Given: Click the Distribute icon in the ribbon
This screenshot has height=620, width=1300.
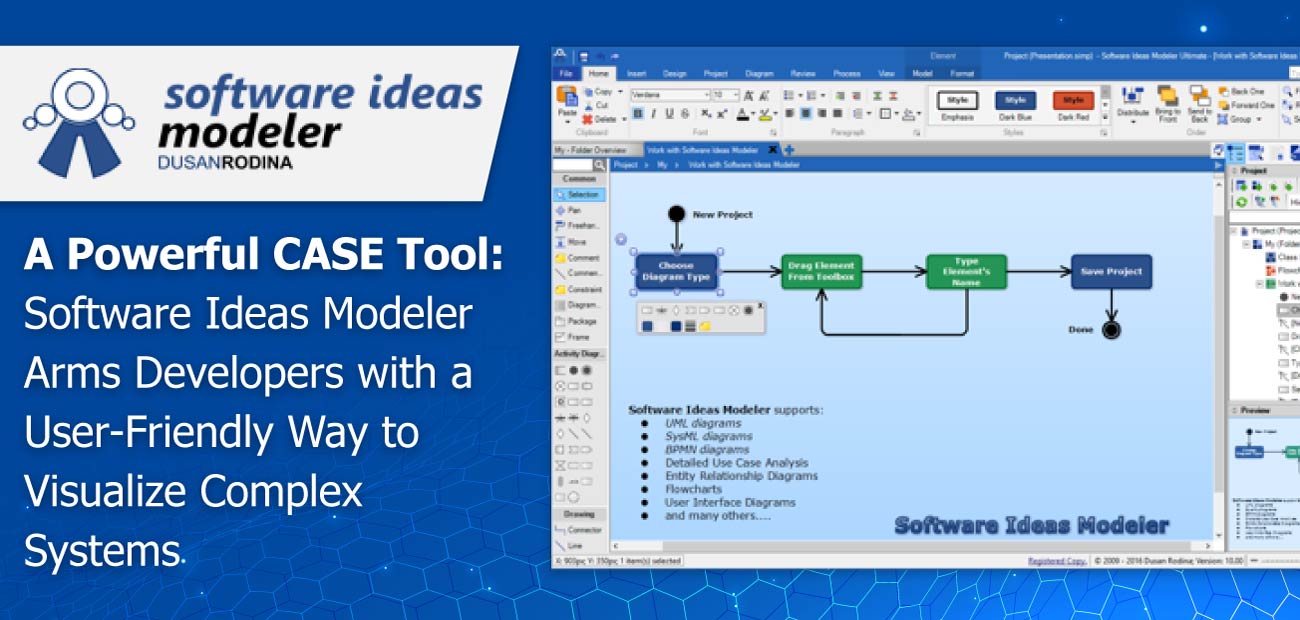Looking at the screenshot, I should (x=1132, y=96).
